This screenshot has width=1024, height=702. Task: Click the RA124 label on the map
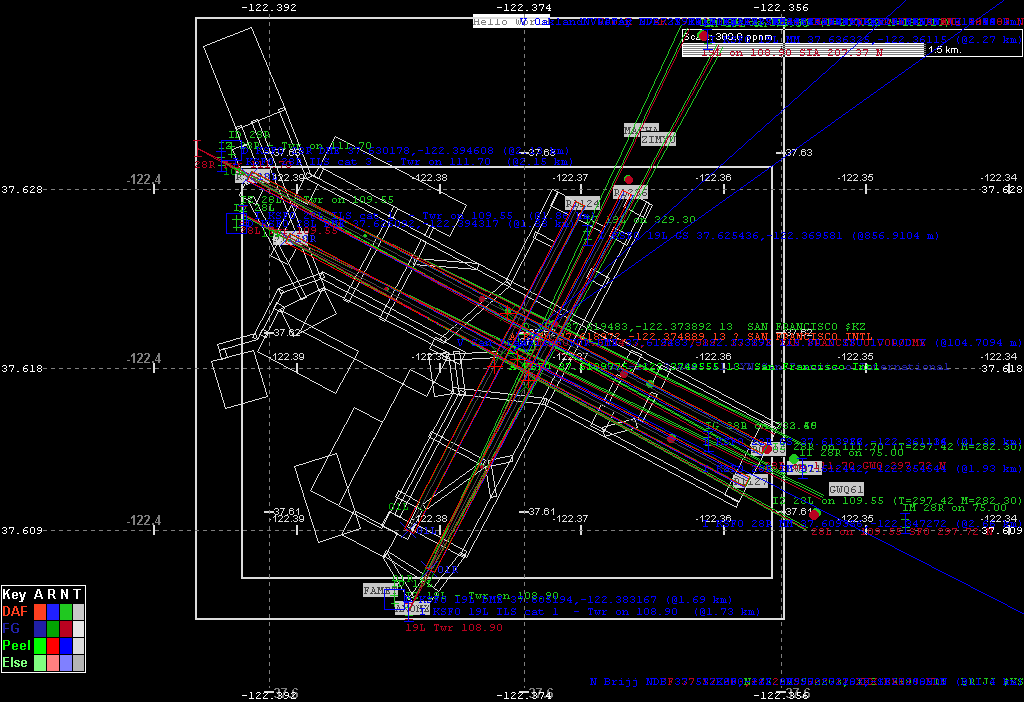582,203
